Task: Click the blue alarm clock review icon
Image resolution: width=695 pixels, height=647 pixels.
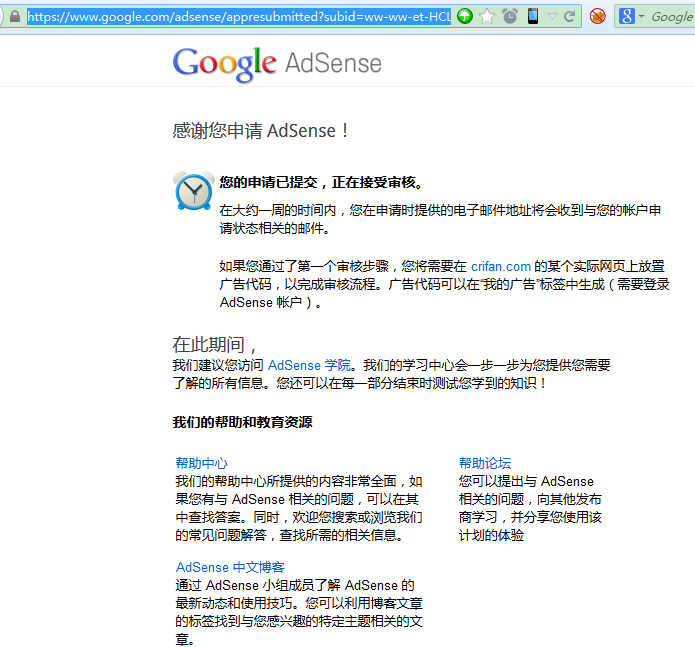Action: (x=194, y=191)
